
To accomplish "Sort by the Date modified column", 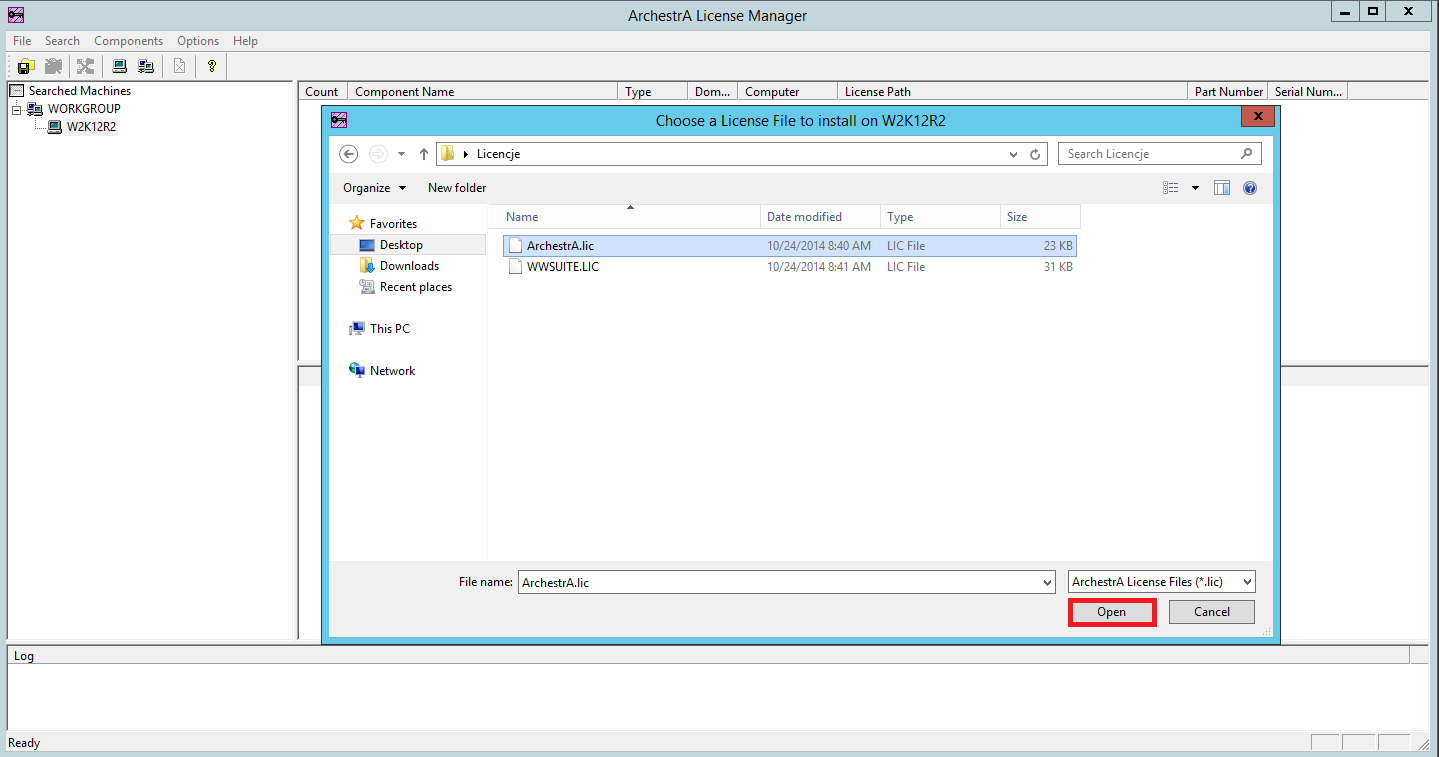I will coord(821,216).
